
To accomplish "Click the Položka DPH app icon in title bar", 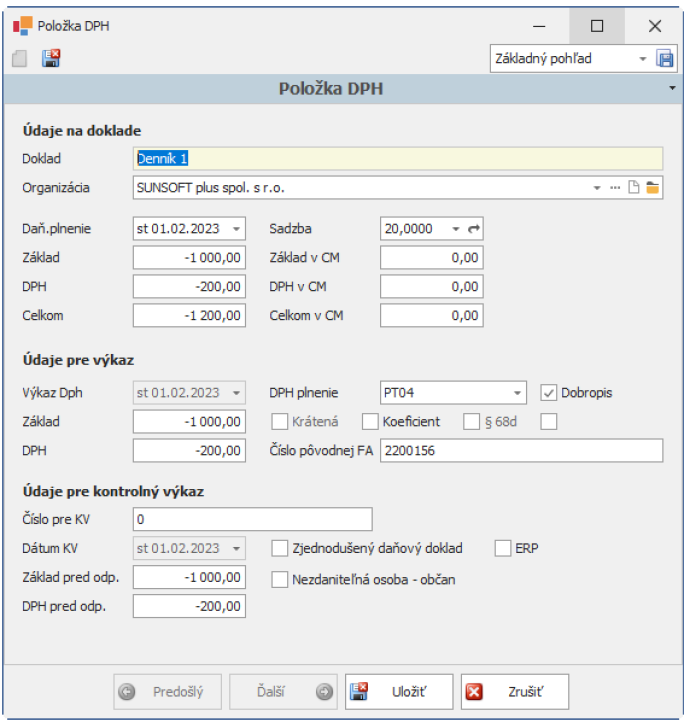I will click(x=21, y=26).
